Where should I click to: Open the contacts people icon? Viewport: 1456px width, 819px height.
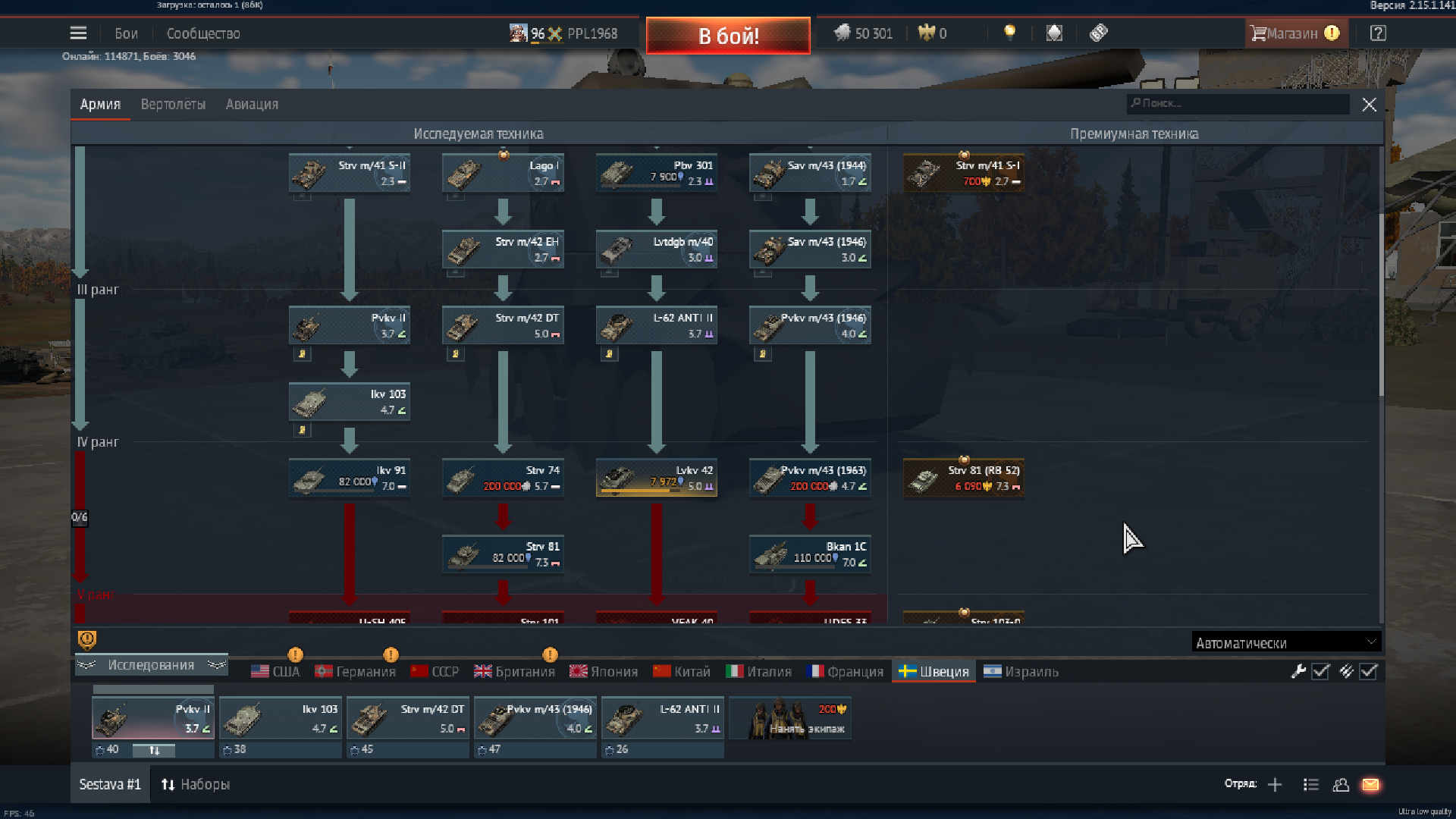point(1341,785)
